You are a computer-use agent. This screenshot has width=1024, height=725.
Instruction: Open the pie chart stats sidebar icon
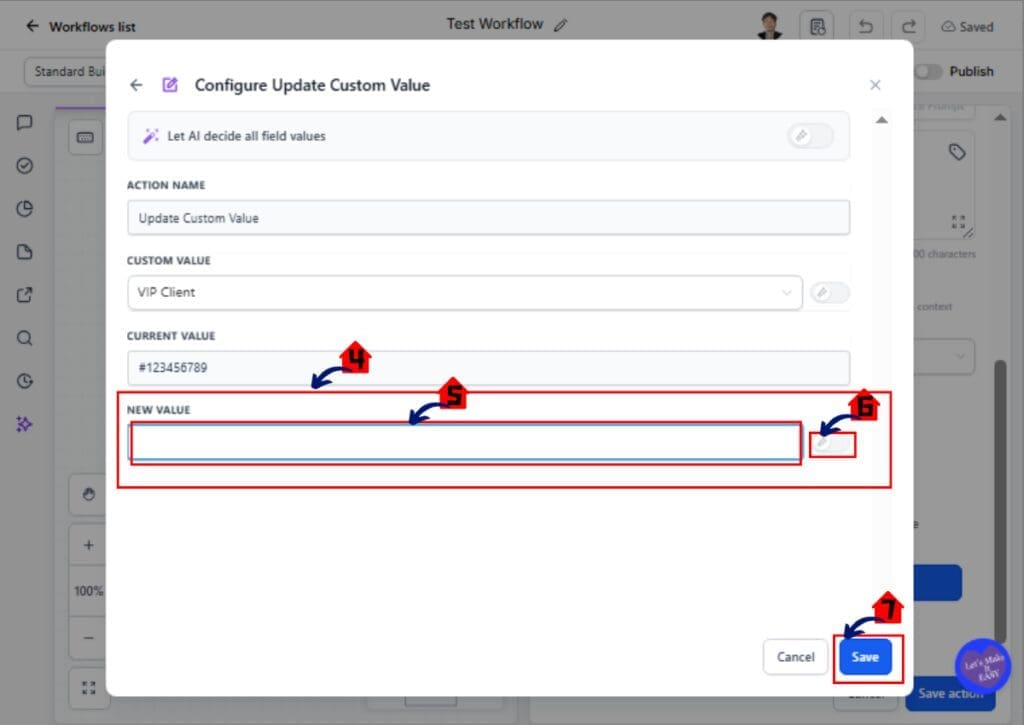(24, 208)
